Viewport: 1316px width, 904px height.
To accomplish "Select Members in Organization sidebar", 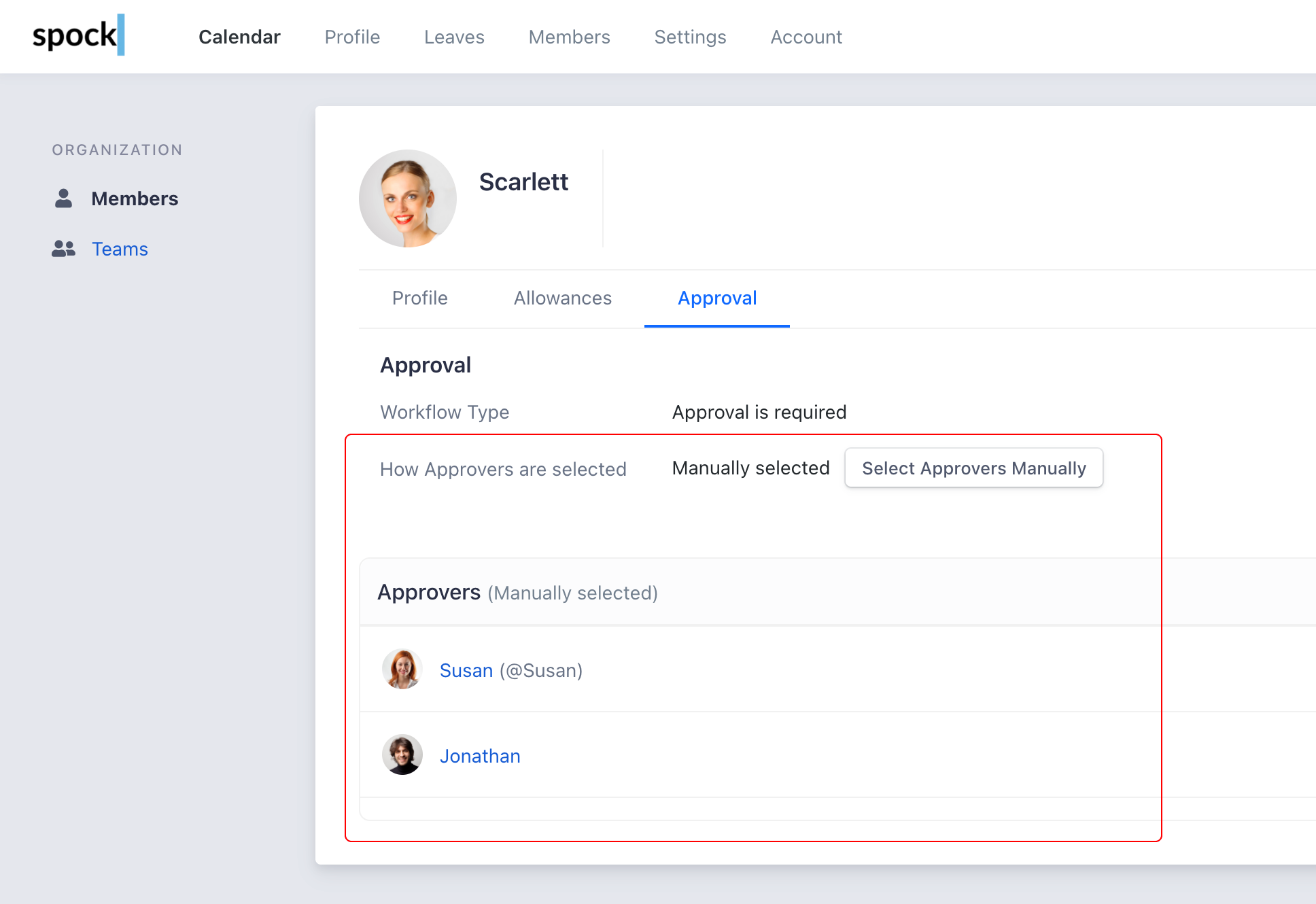I will coord(135,198).
